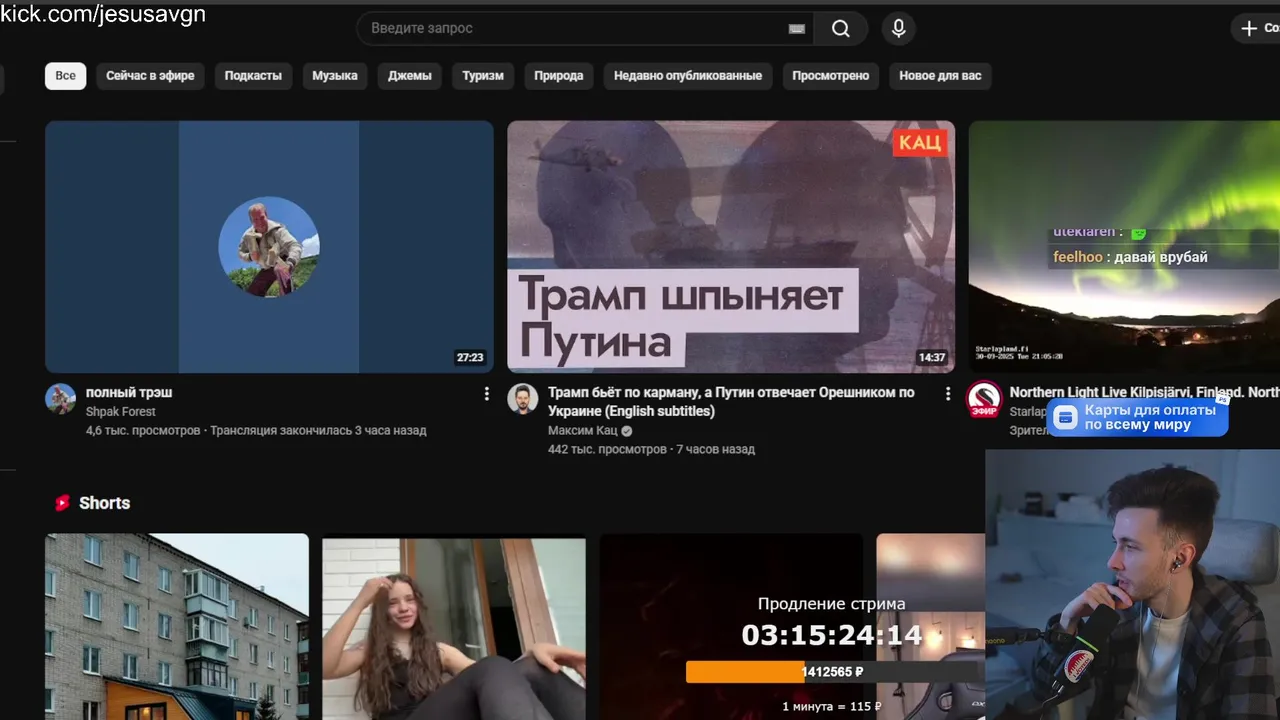Open the Максим Кац channel name link
This screenshot has width=1280, height=720.
tap(583, 431)
